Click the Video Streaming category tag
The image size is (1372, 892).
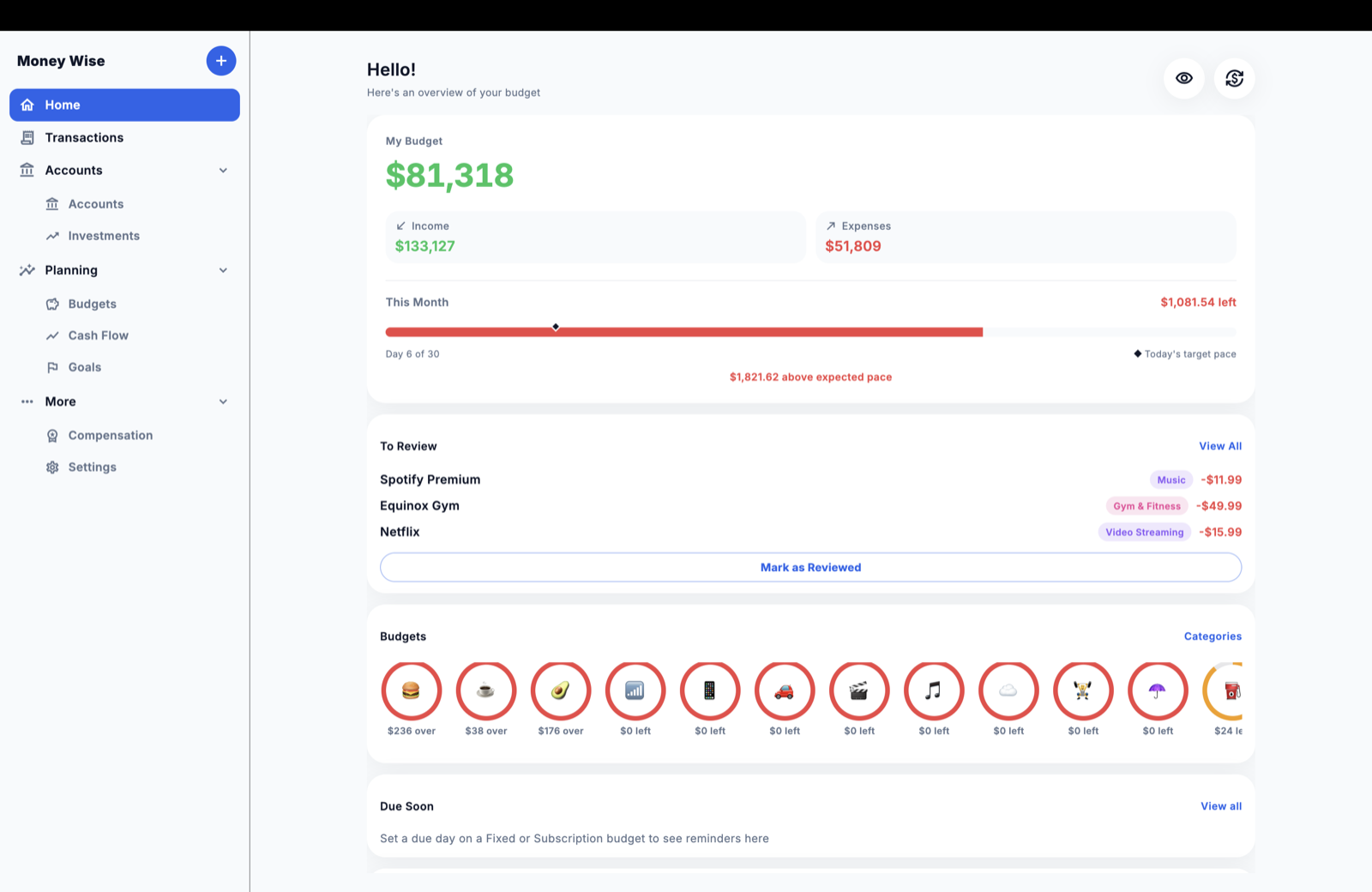1144,532
